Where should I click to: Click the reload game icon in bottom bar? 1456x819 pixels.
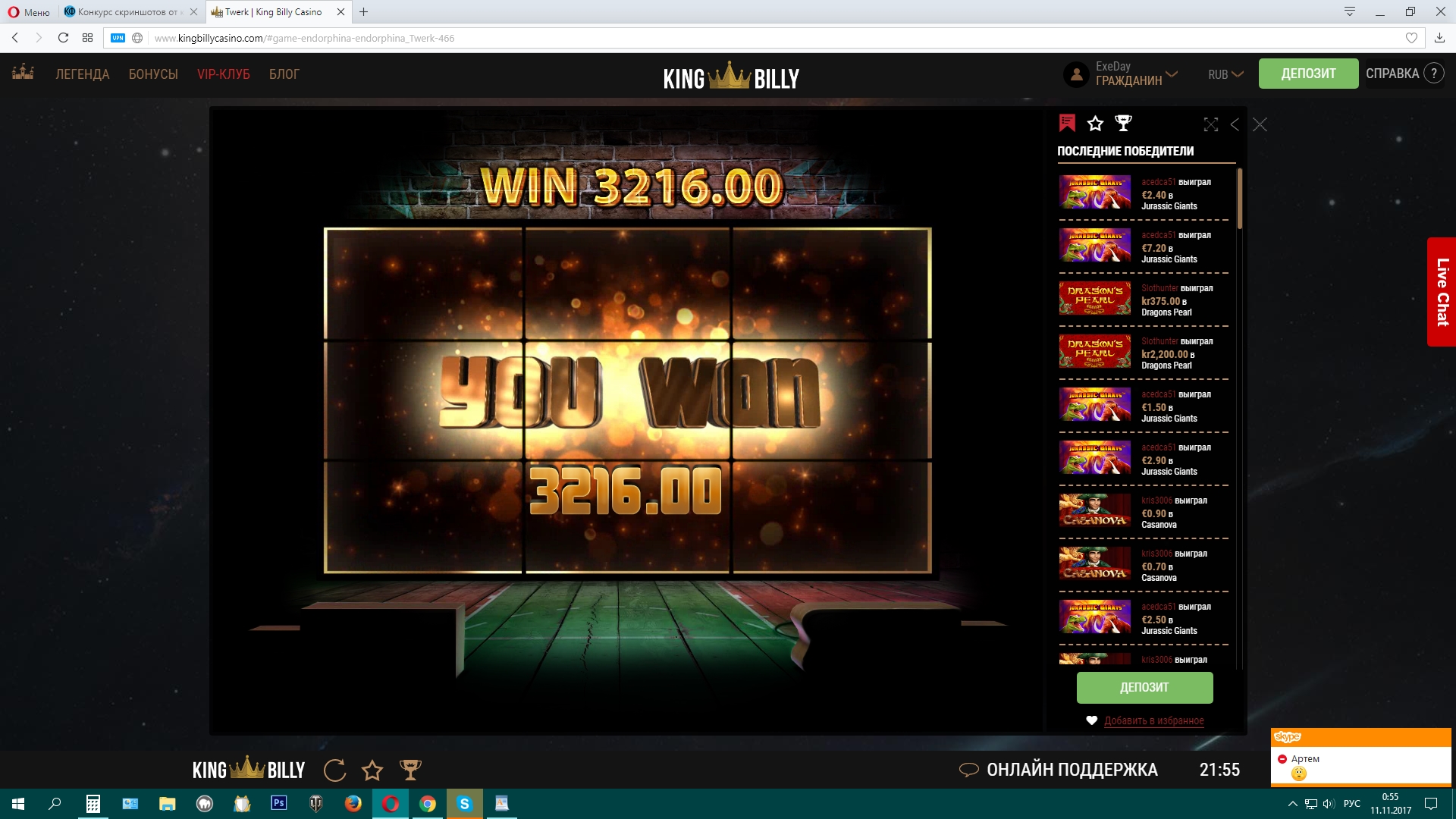(334, 770)
